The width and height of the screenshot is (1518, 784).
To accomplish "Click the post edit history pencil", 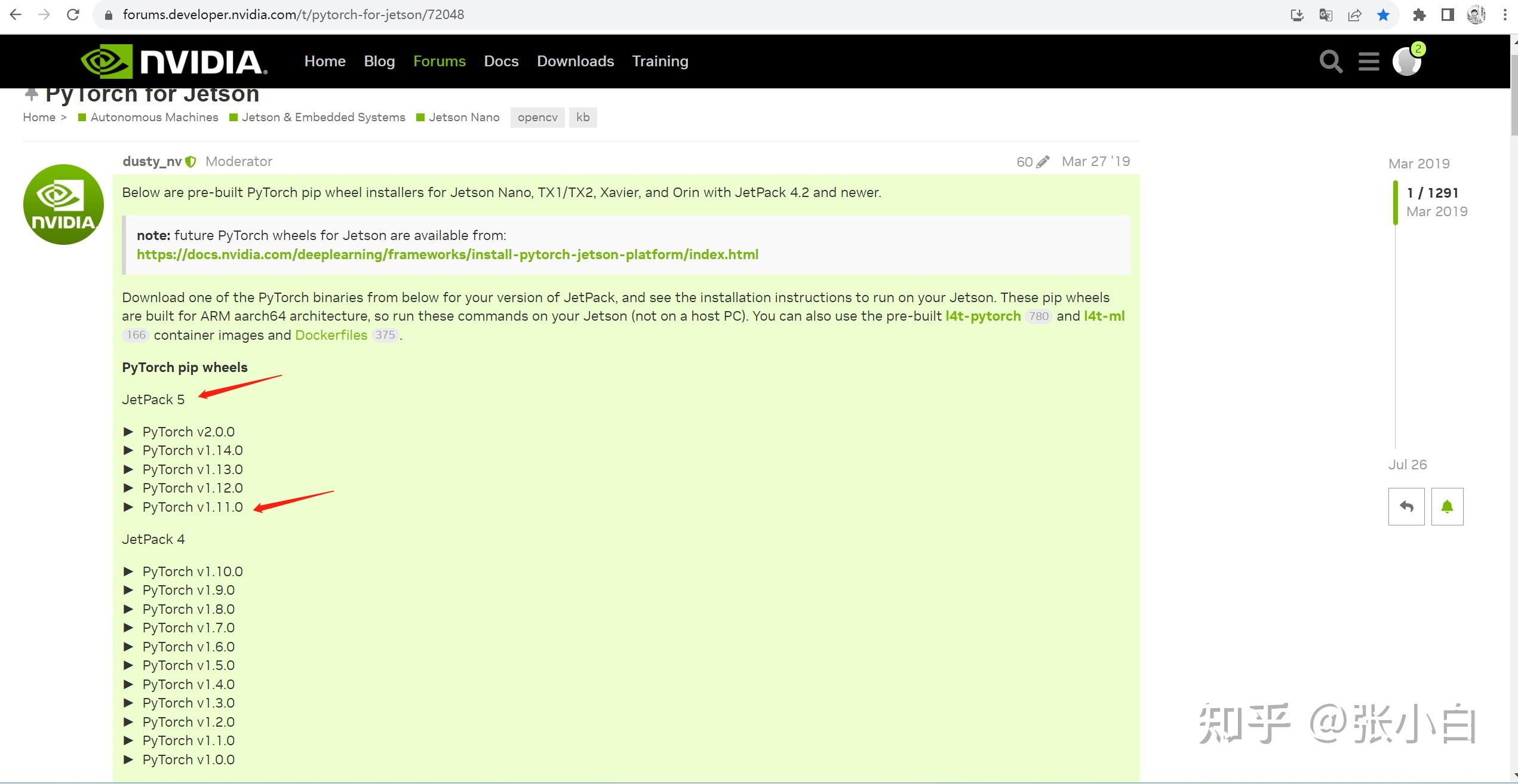I will [x=1043, y=162].
